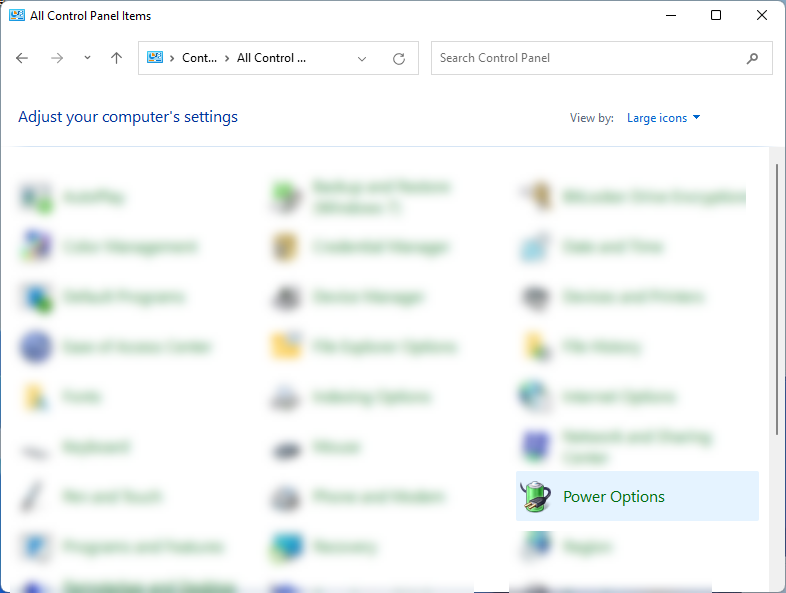Maximize the All Control Panel Items window
The image size is (786, 593).
[716, 16]
